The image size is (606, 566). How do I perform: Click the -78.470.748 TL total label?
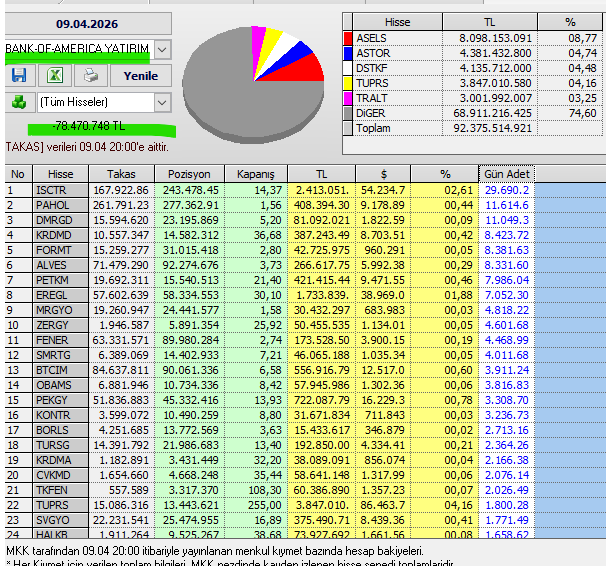[x=89, y=126]
